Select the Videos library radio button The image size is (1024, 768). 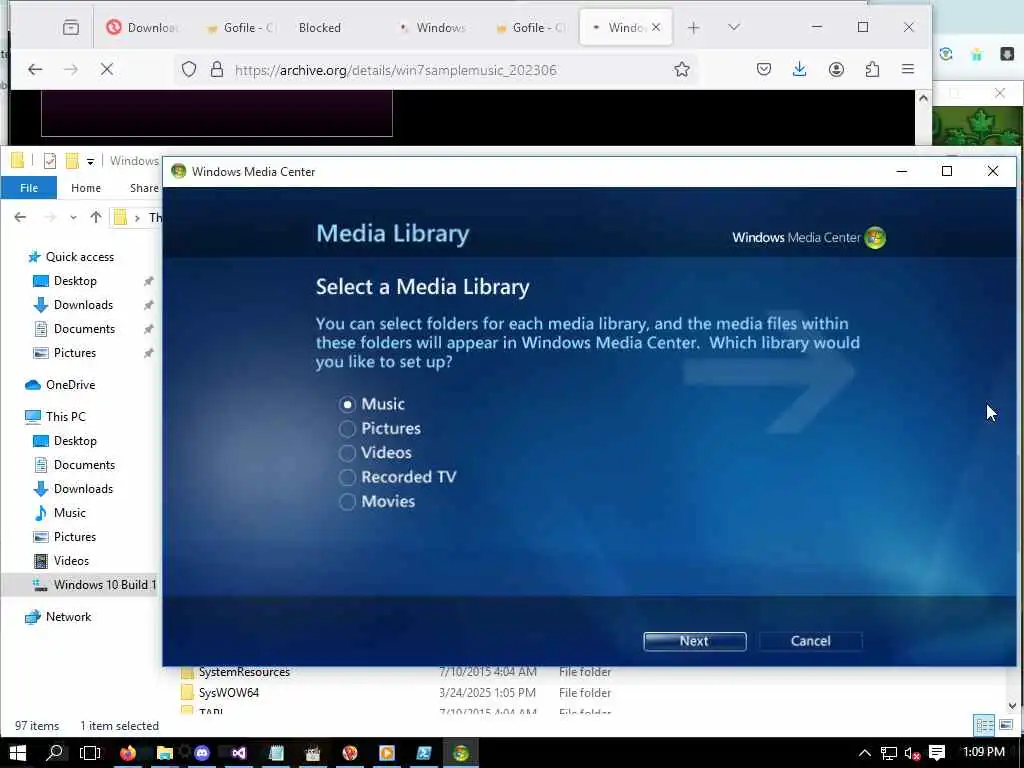pyautogui.click(x=347, y=453)
